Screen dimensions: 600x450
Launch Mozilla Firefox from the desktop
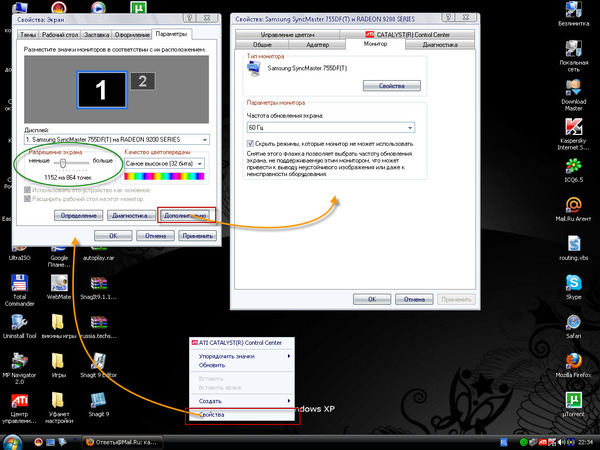click(x=573, y=361)
